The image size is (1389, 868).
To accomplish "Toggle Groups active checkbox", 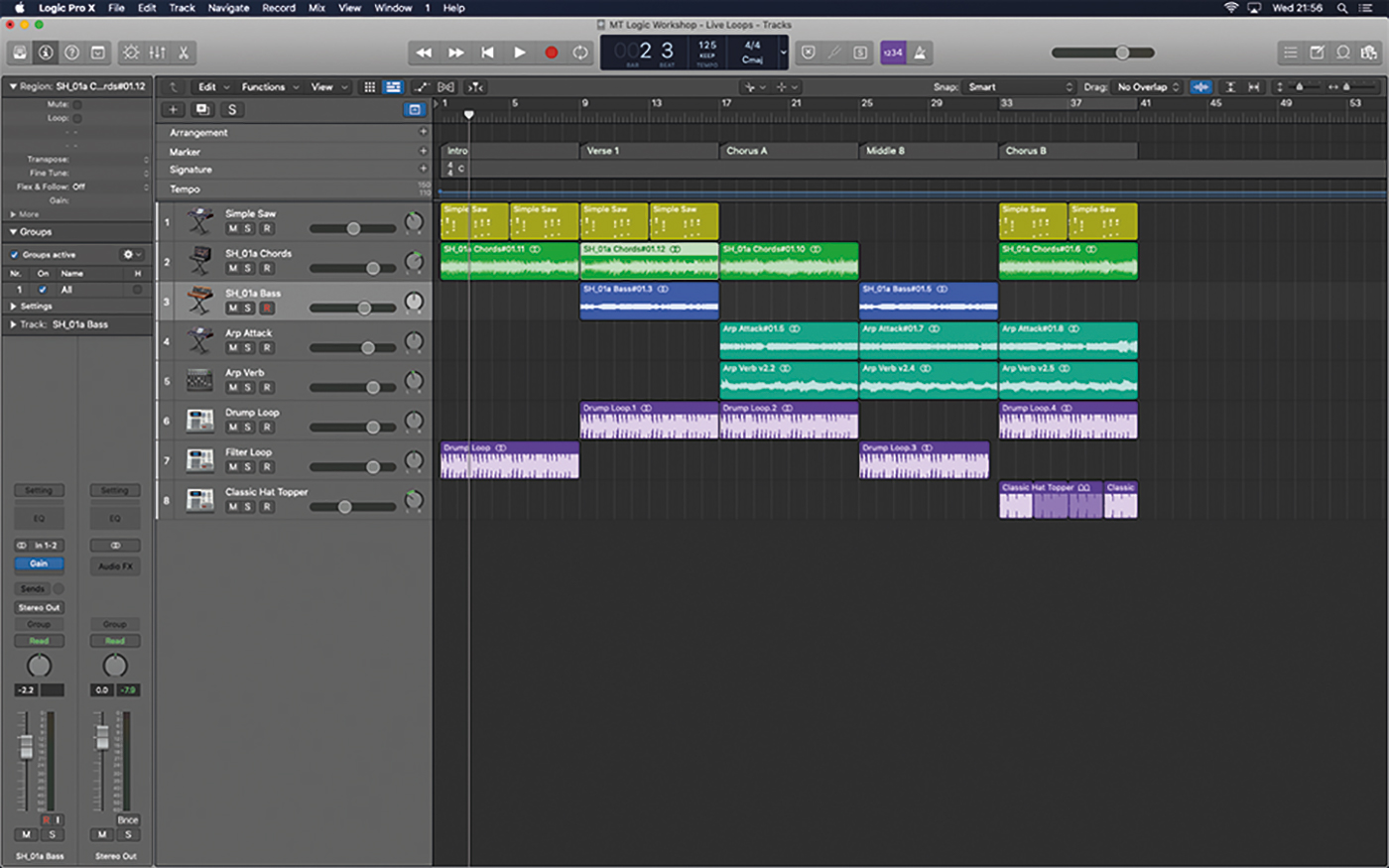I will click(x=14, y=255).
